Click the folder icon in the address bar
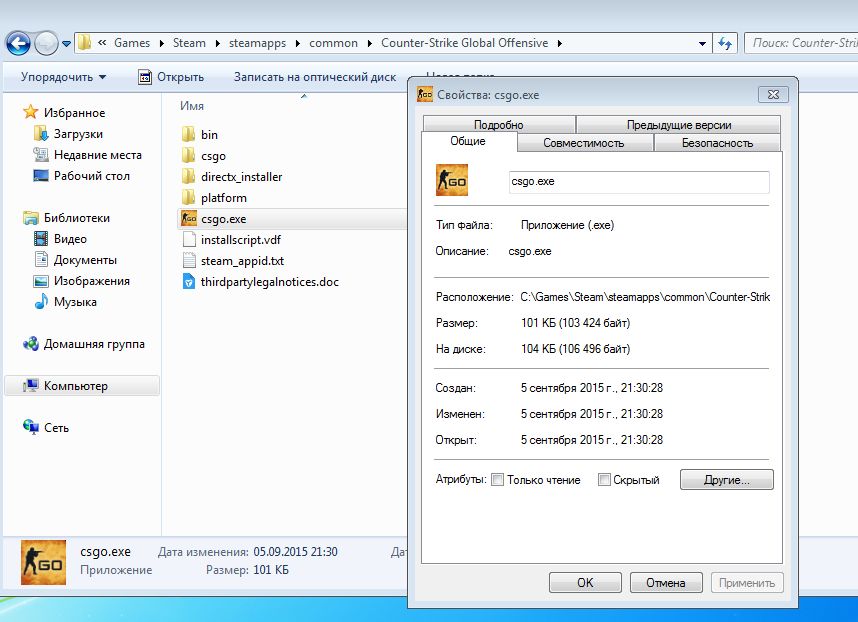858x622 pixels. (84, 43)
